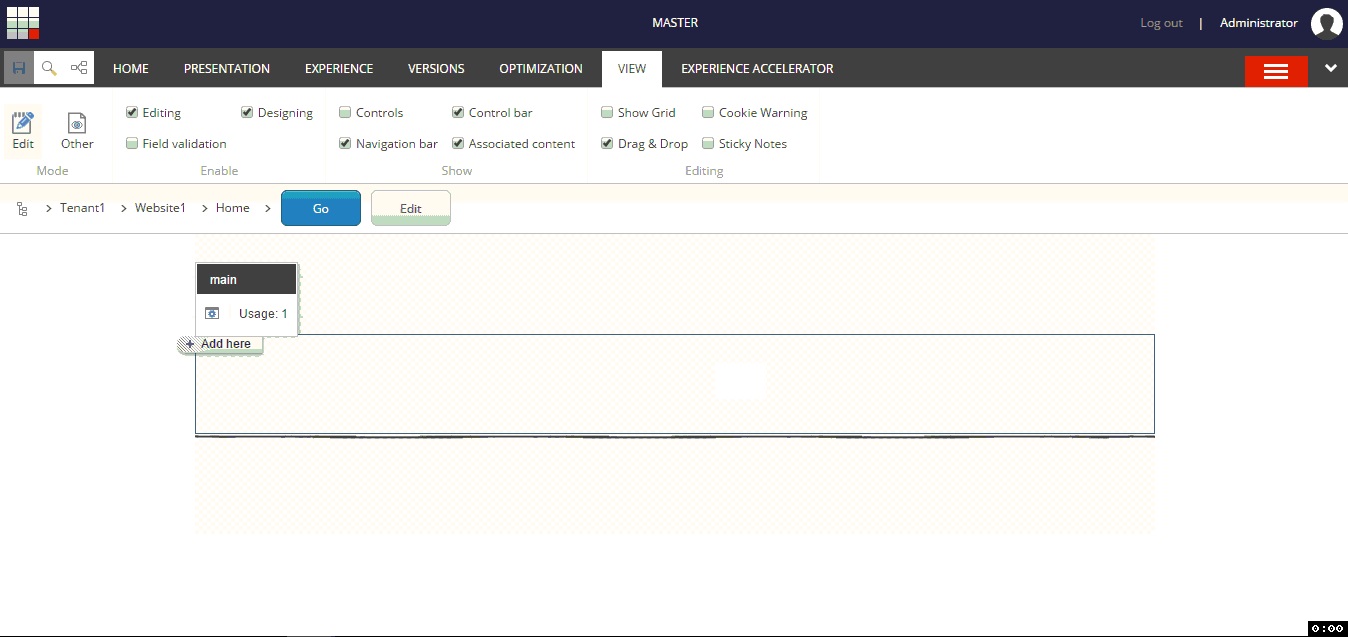Click the Administrator user name

pyautogui.click(x=1259, y=23)
